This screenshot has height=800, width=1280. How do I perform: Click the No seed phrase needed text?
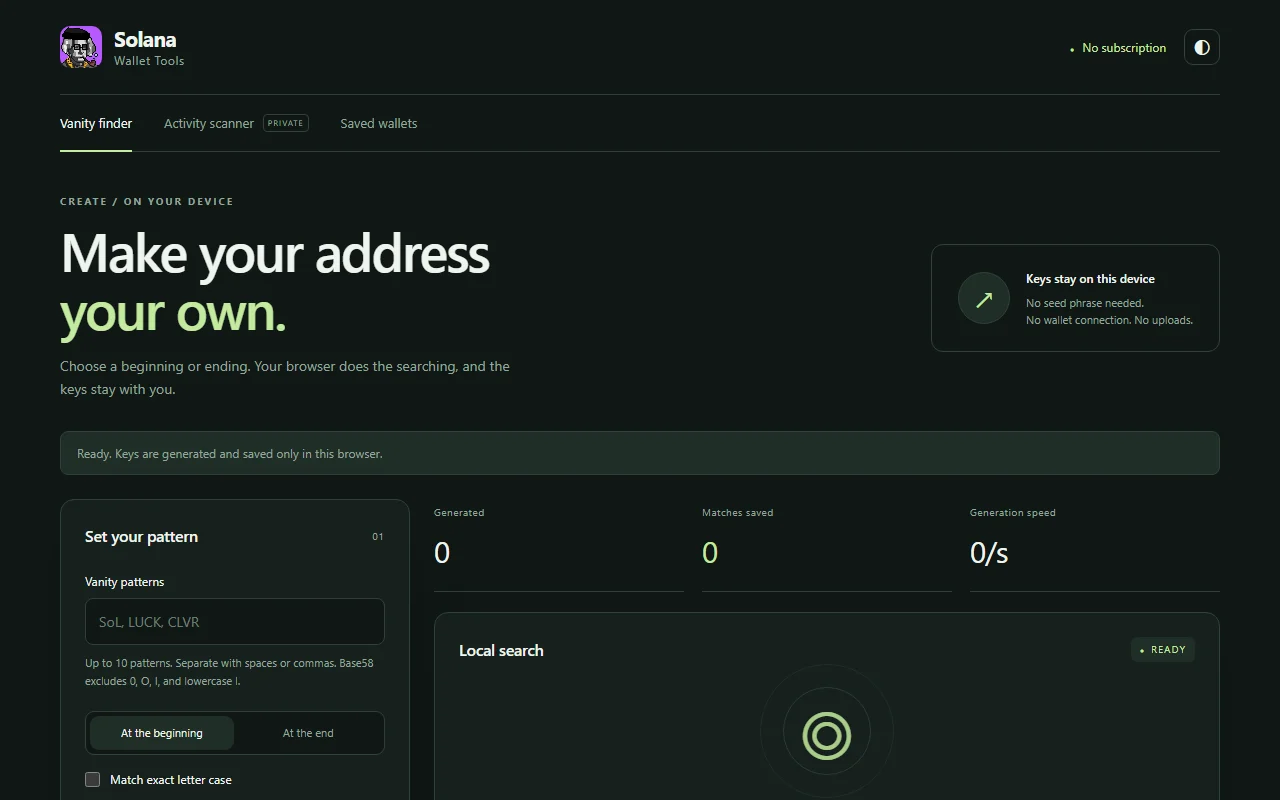point(1085,303)
